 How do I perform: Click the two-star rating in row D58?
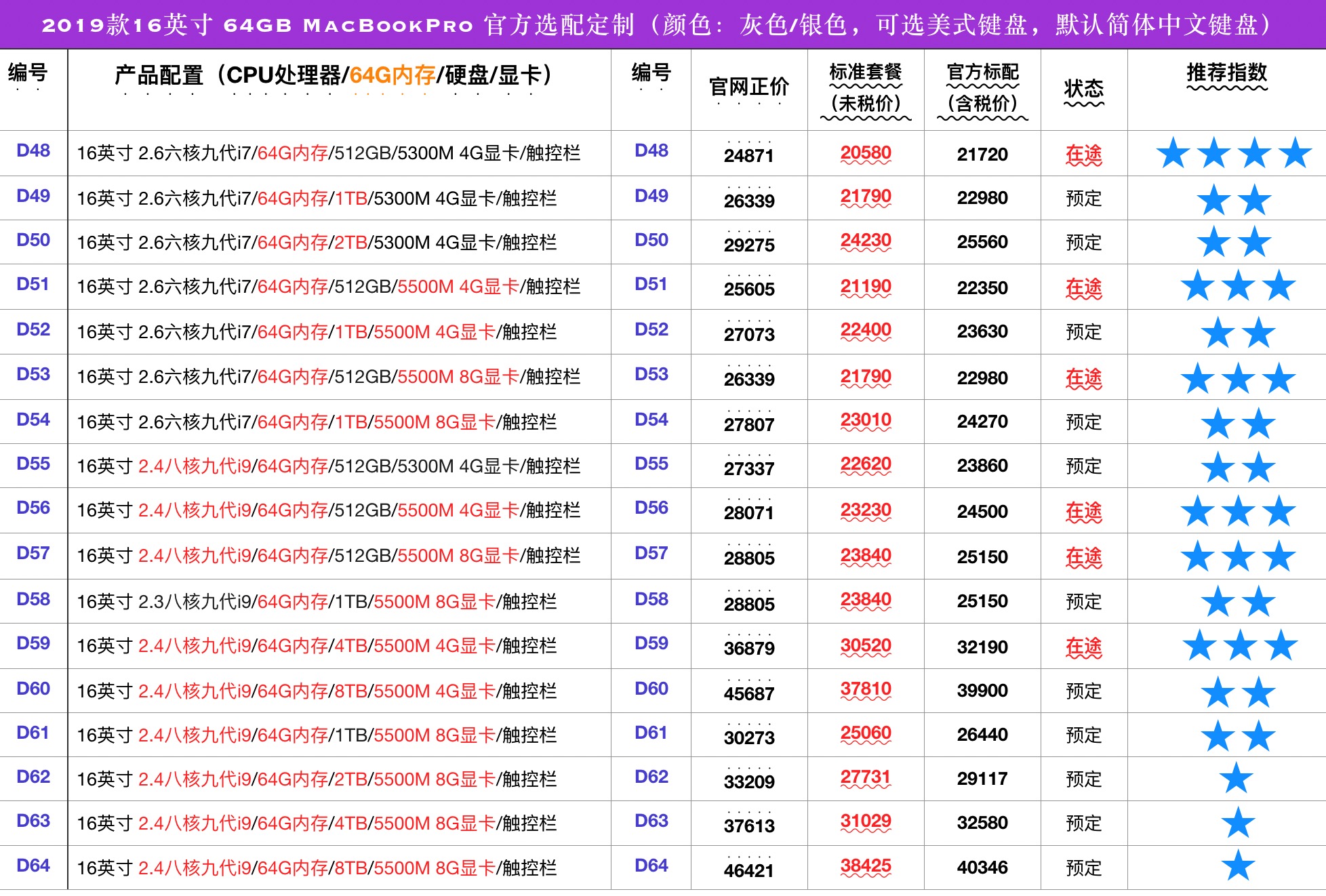point(1239,601)
